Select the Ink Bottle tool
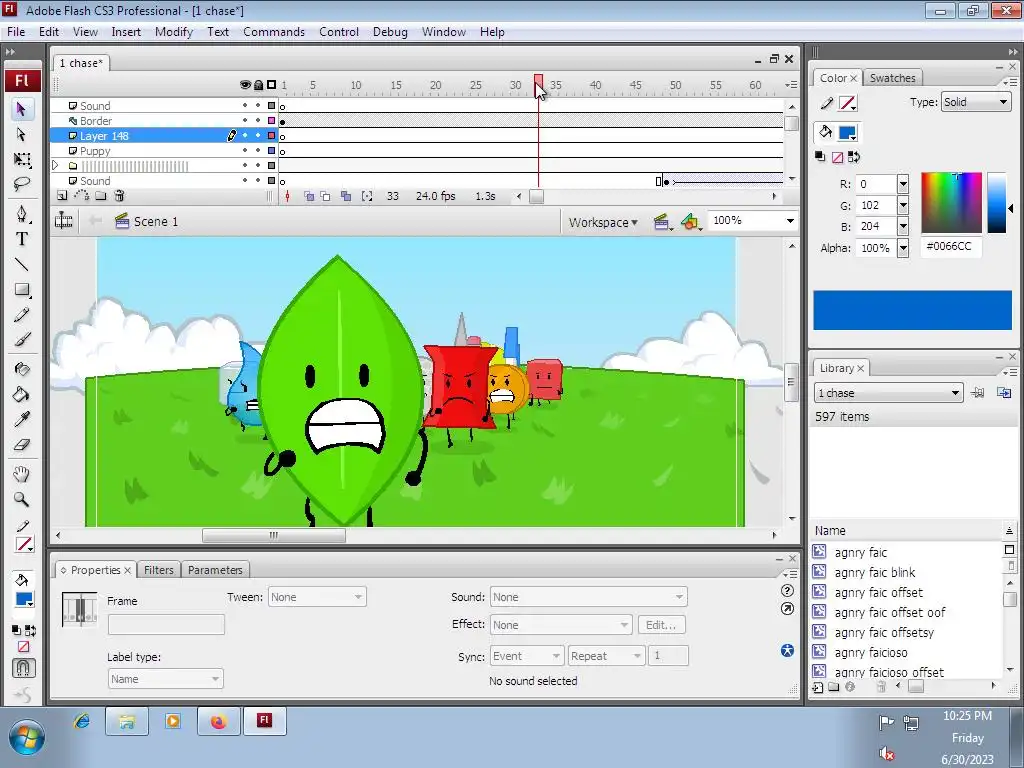1024x768 pixels. coord(22,369)
